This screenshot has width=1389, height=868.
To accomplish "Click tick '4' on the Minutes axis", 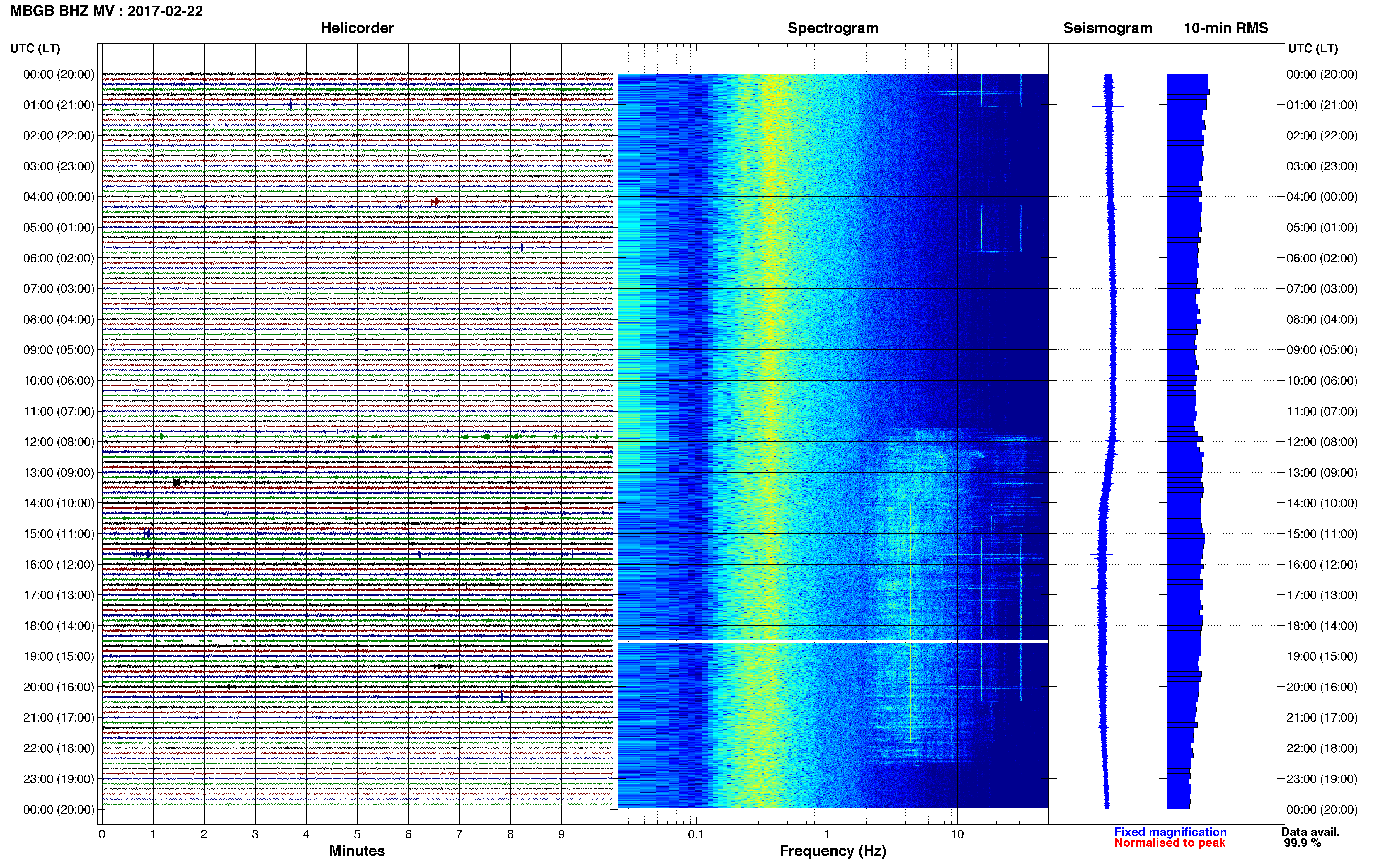I will coord(306,835).
